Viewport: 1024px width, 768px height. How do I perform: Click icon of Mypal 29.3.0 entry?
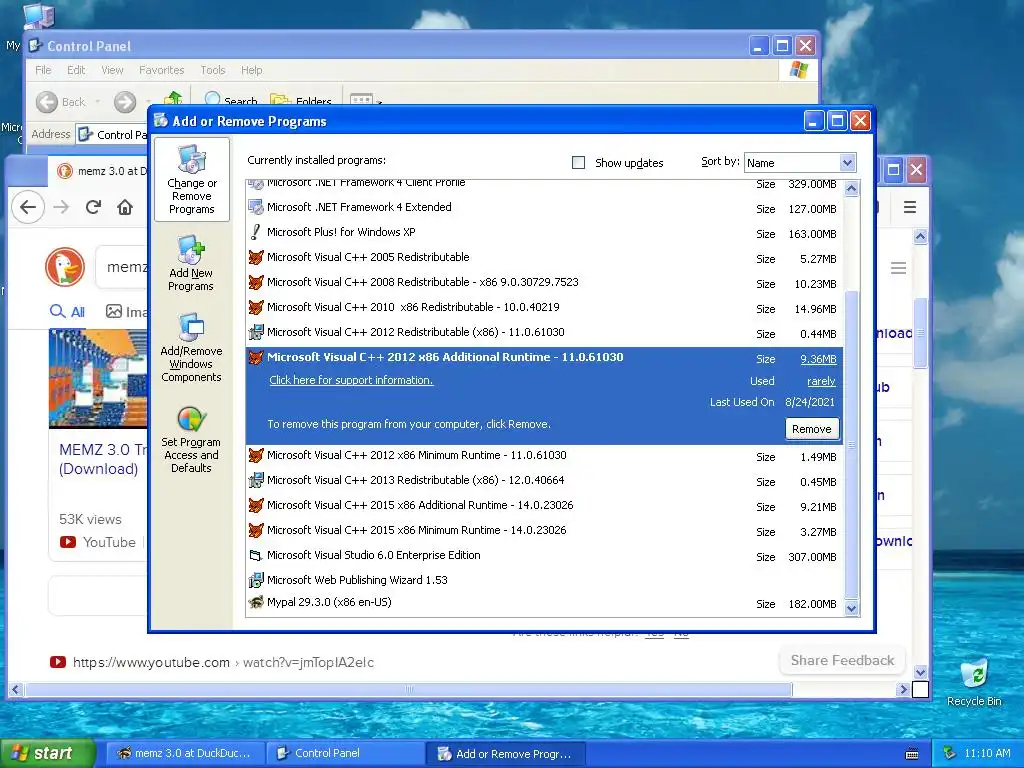click(256, 602)
